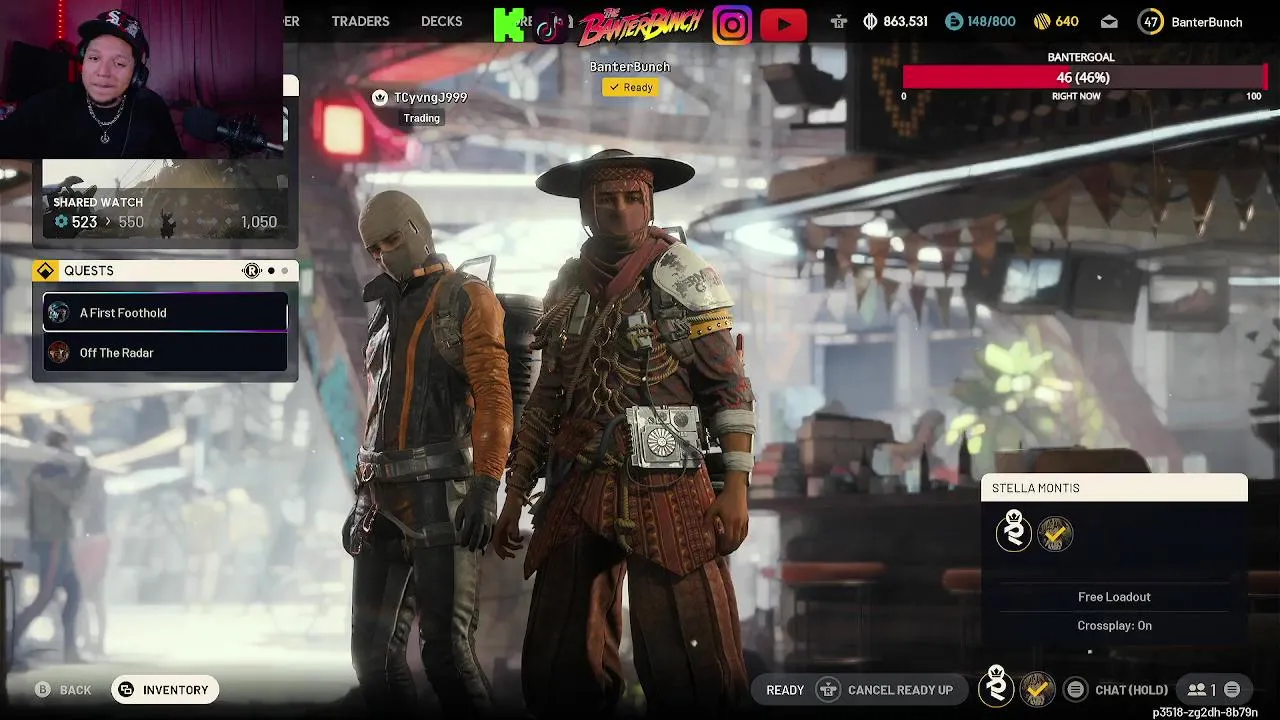Screen dimensions: 1280x720
Task: Click the level 47 player badge
Action: coord(1151,22)
